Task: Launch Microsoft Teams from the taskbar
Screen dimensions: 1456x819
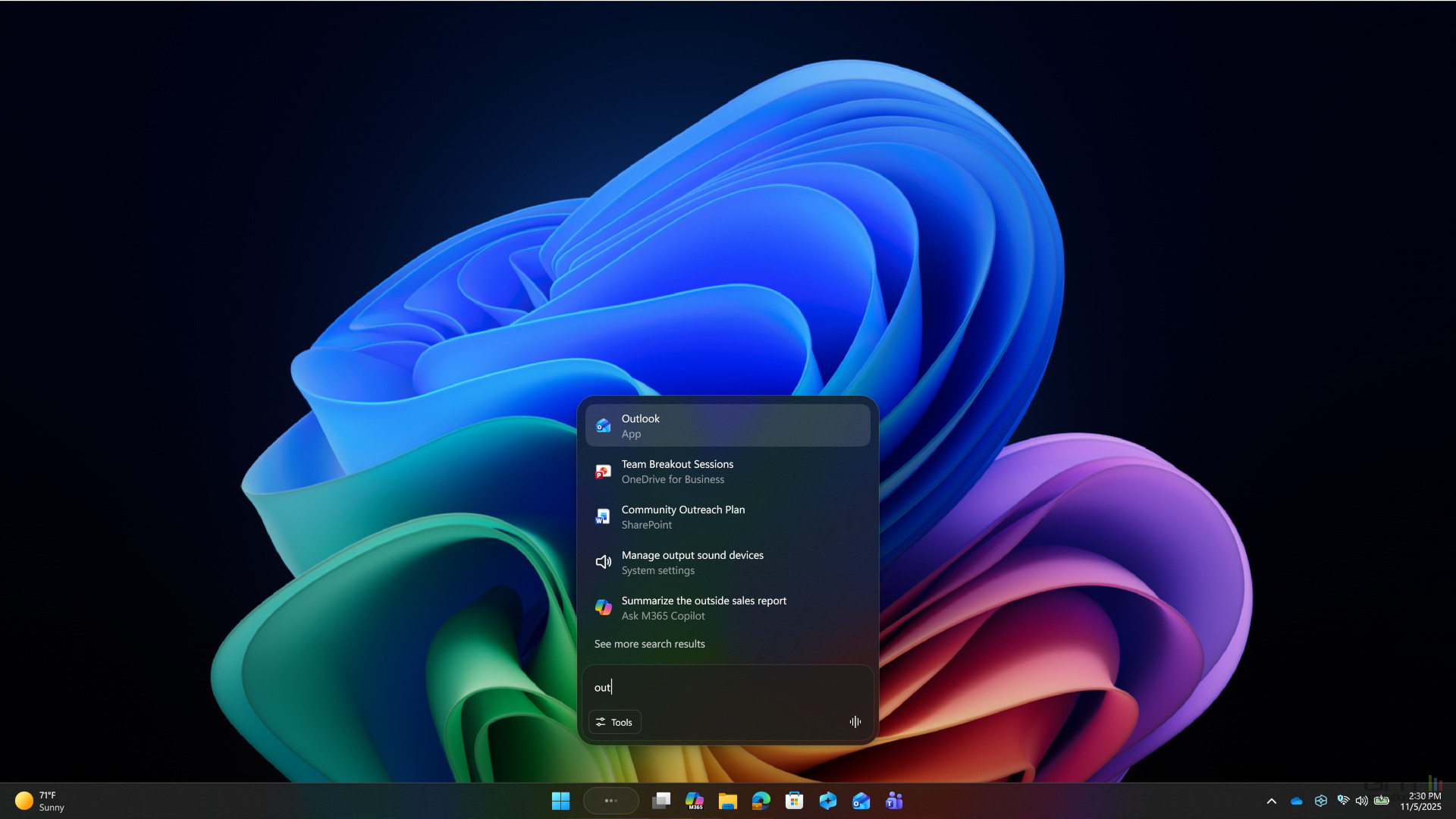Action: (x=895, y=800)
